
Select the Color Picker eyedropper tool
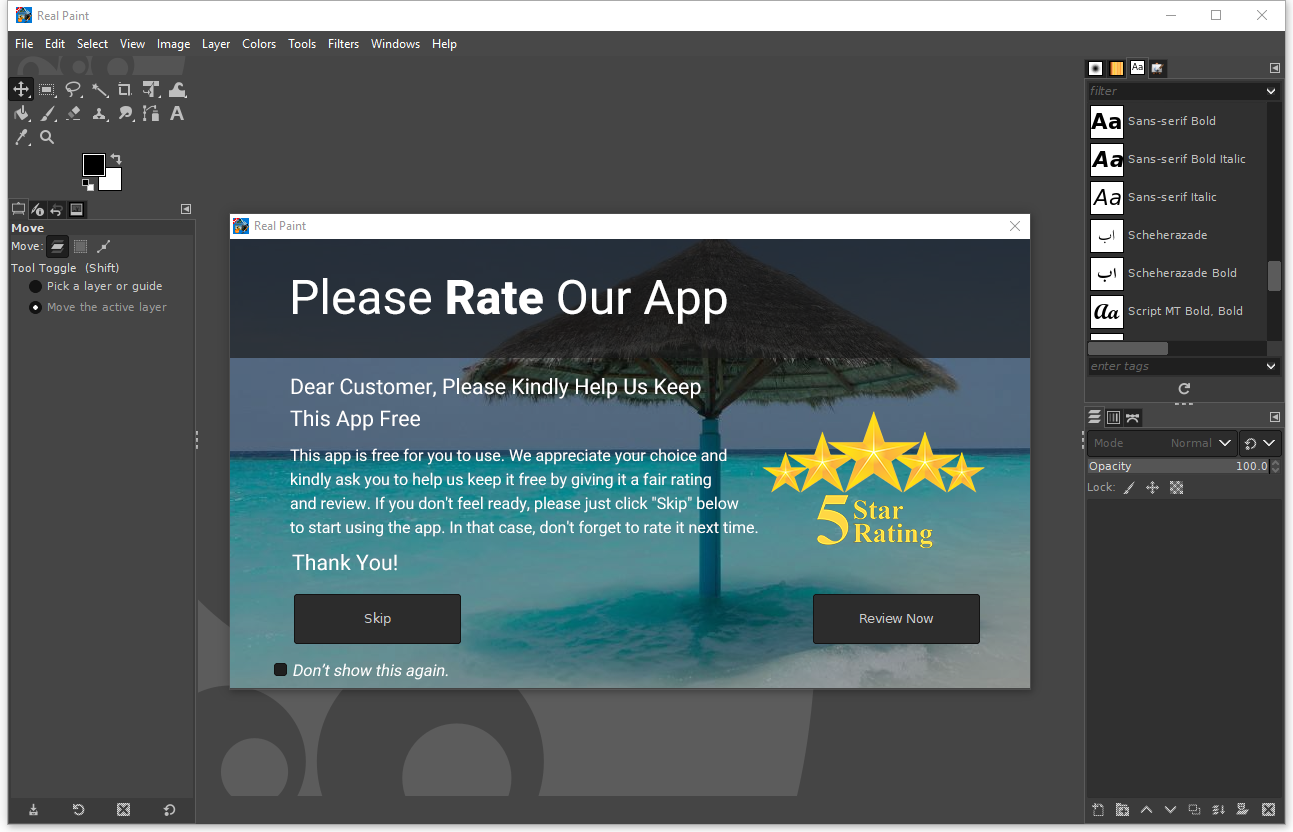tap(21, 138)
